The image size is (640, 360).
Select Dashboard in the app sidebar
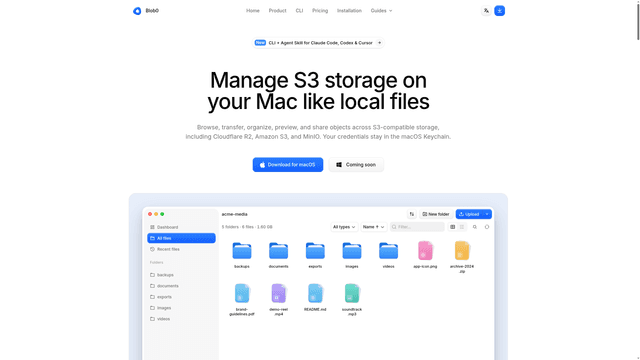pos(181,227)
